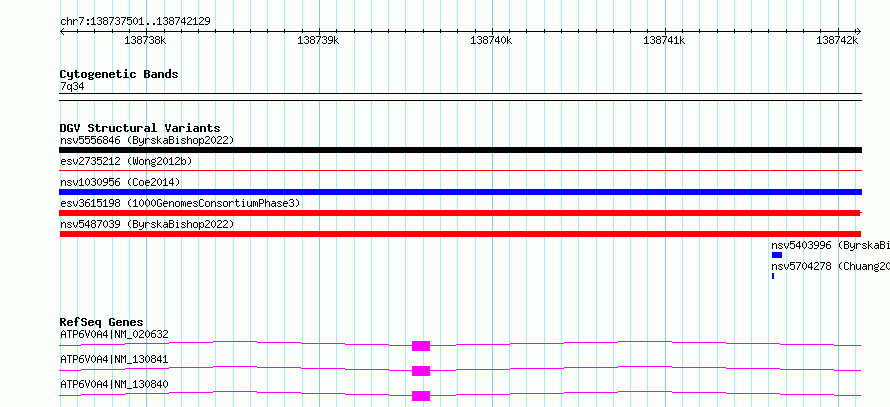
Task: Click the Cytogenetic Bands track title
Action: 119,74
